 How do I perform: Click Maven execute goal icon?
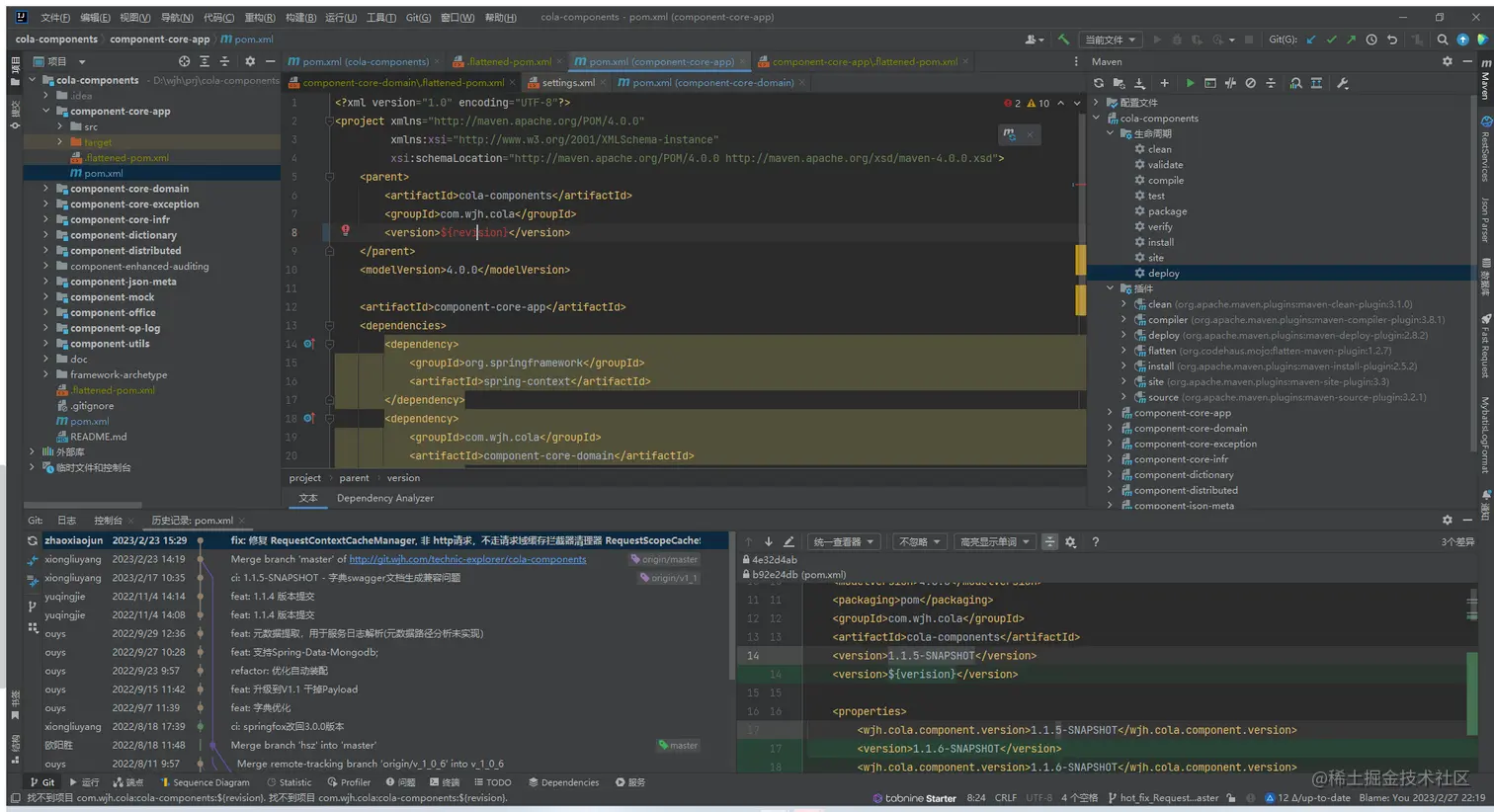1209,83
